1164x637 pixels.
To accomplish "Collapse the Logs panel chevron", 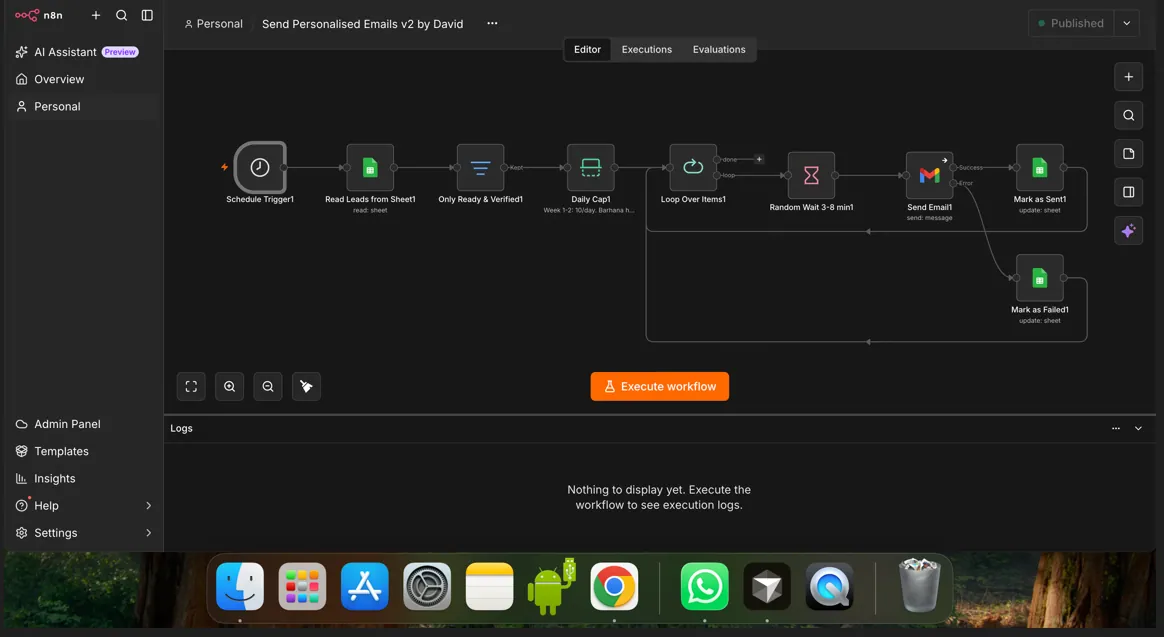I will (x=1138, y=428).
